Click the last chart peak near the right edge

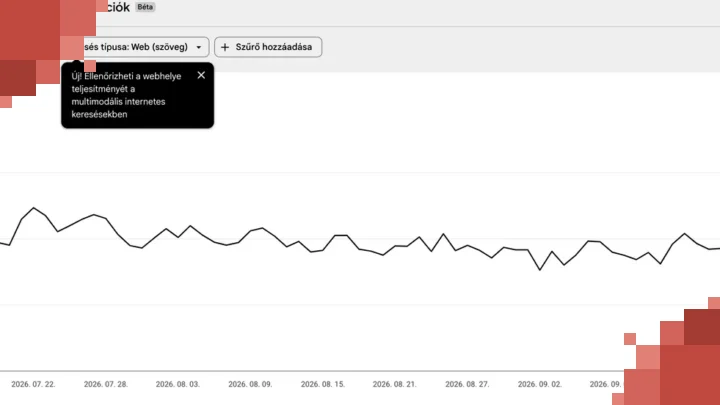[x=685, y=234]
